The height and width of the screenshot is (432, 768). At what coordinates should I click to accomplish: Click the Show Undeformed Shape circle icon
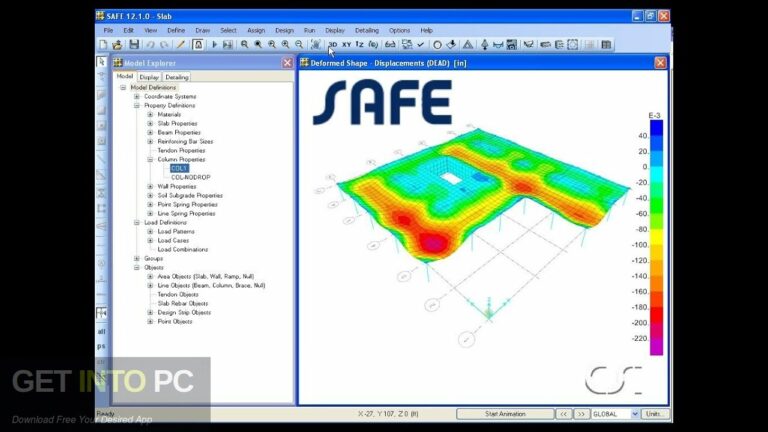tap(437, 45)
